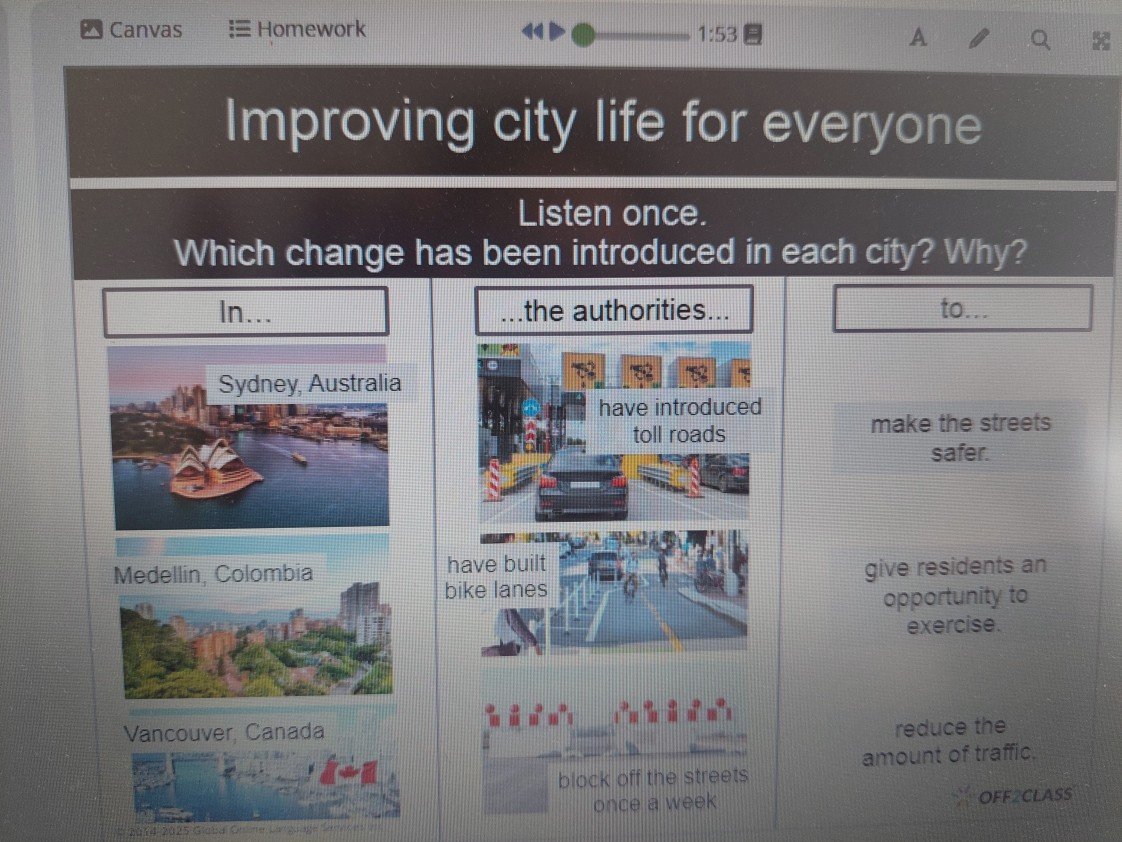Viewport: 1122px width, 842px height.
Task: Click 'give residents an opportunity to exercise'
Action: (x=955, y=596)
